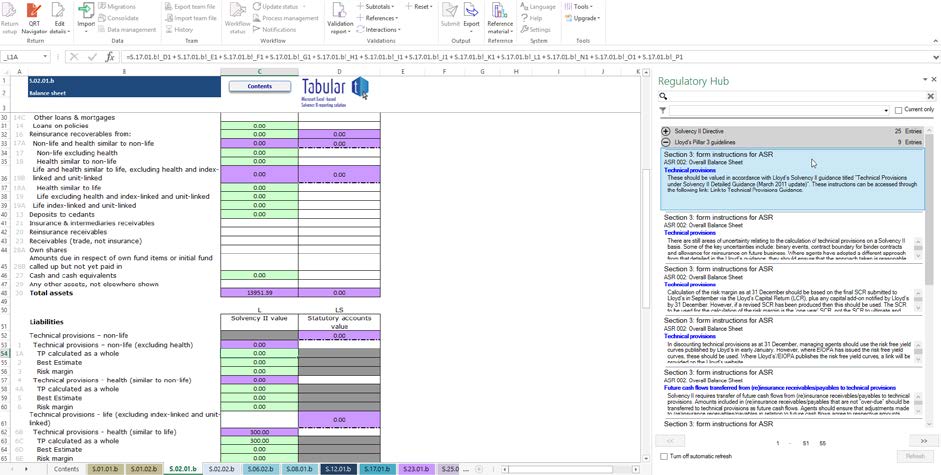Click the formula bar cancel X icon

[x=74, y=57]
